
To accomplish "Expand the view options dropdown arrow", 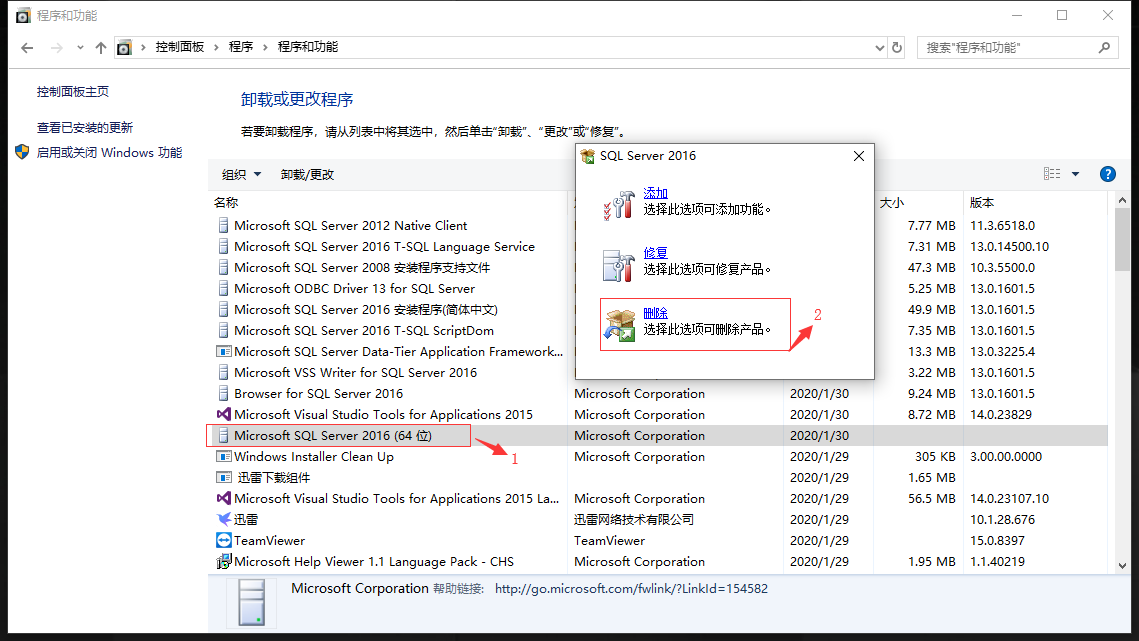I will point(1075,174).
